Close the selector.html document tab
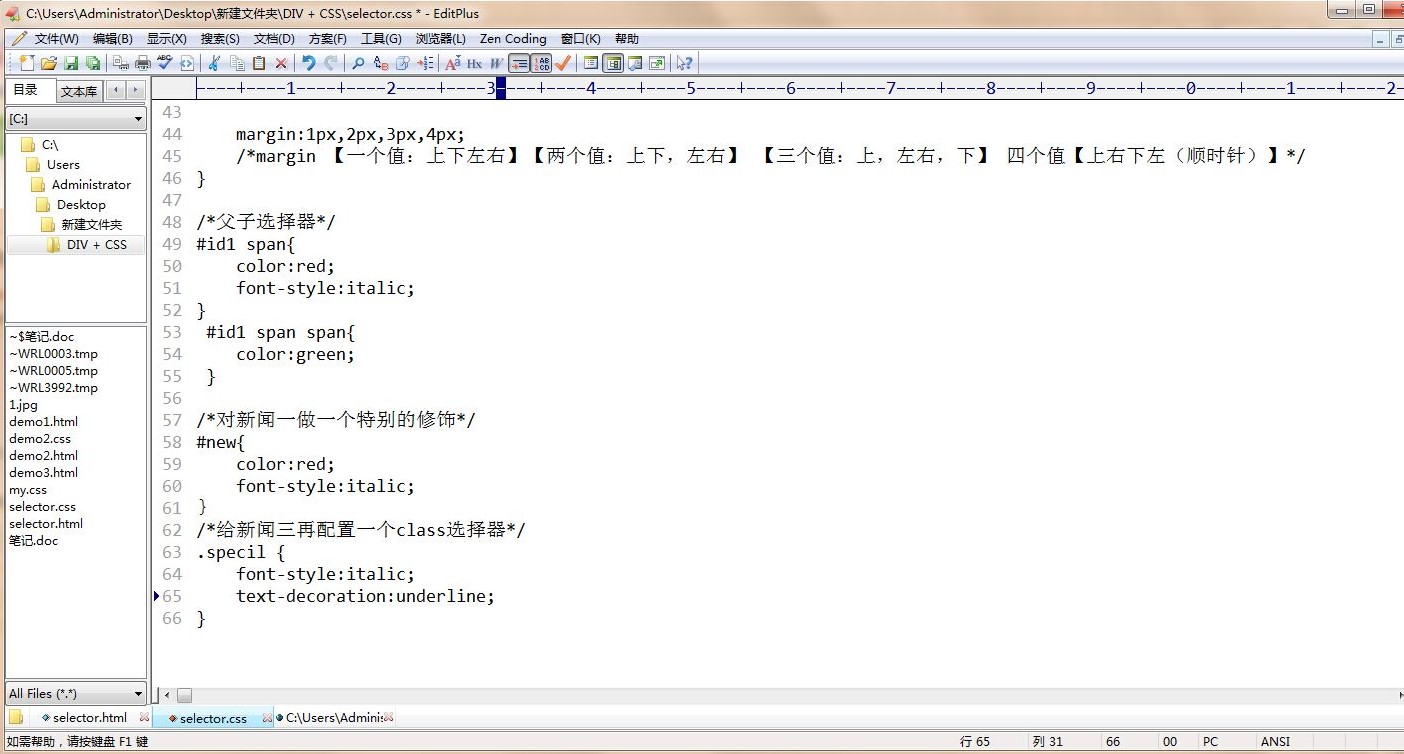 pyautogui.click(x=144, y=717)
